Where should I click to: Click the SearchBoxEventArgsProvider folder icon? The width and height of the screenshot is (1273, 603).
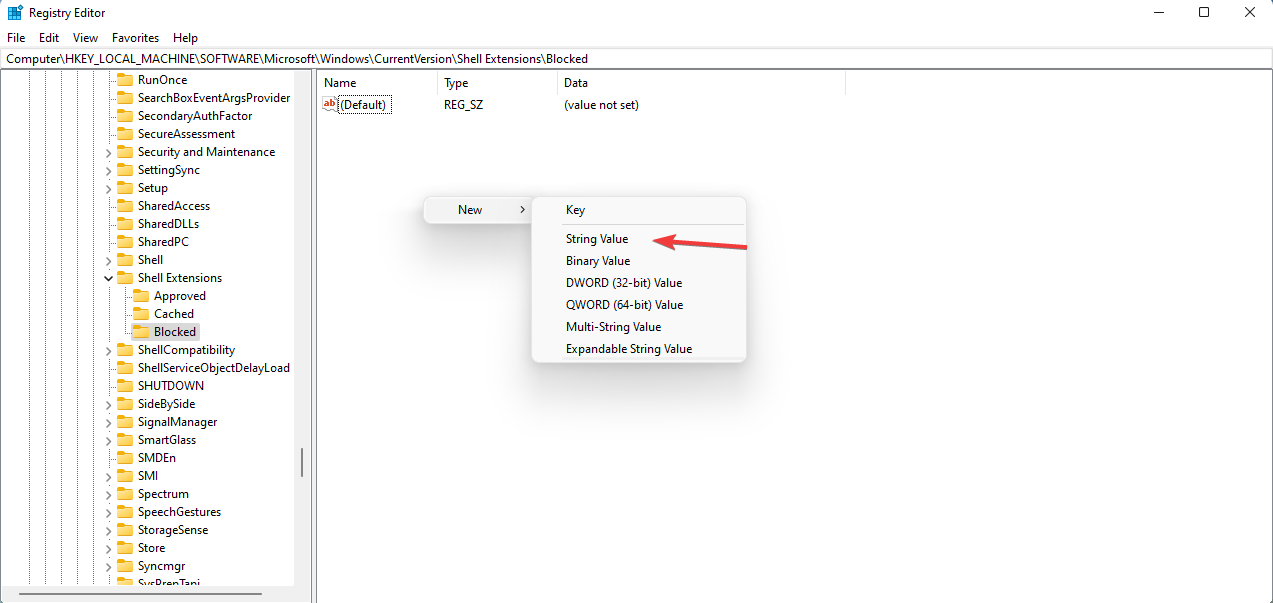(x=125, y=98)
